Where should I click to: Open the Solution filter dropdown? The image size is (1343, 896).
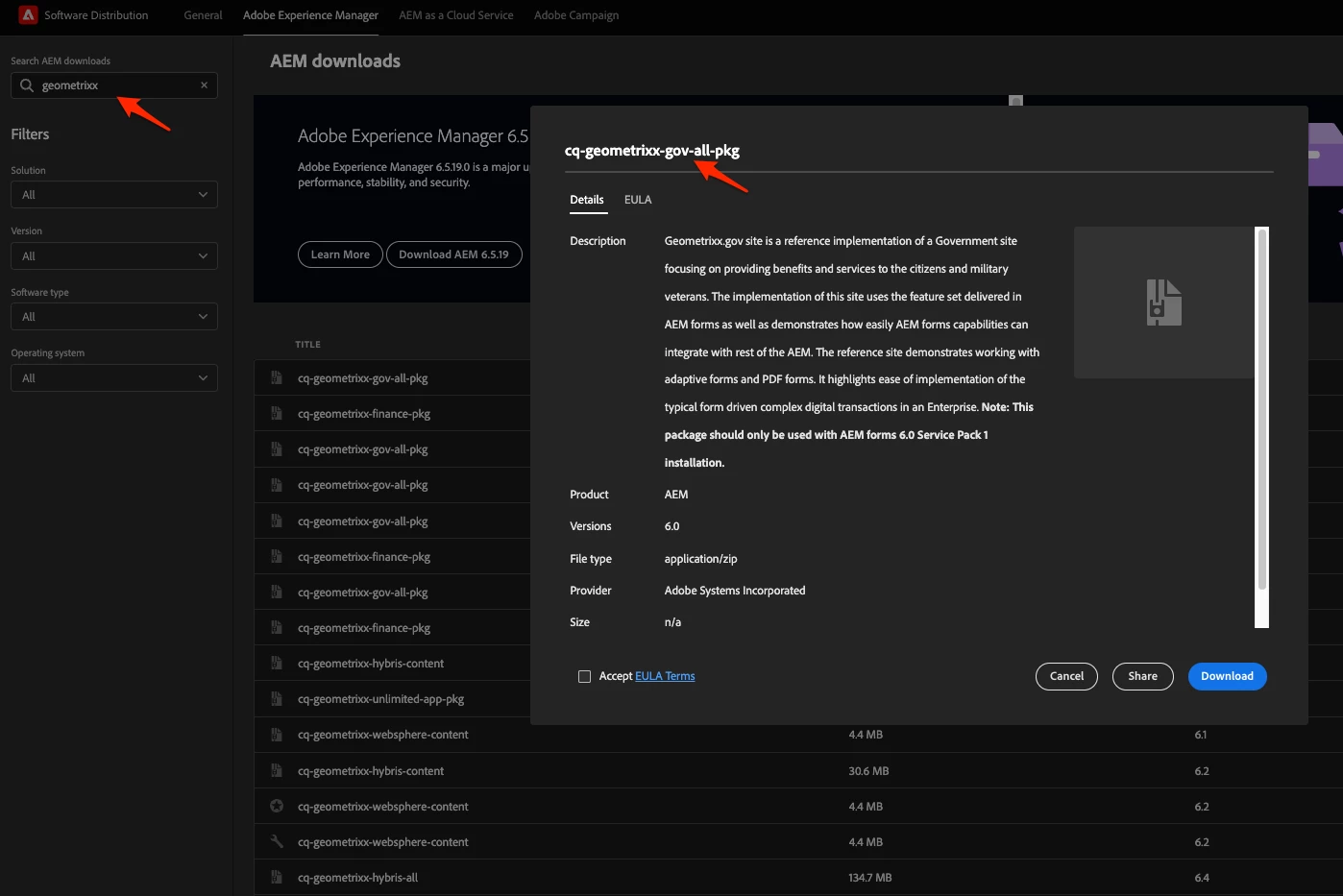(x=114, y=195)
